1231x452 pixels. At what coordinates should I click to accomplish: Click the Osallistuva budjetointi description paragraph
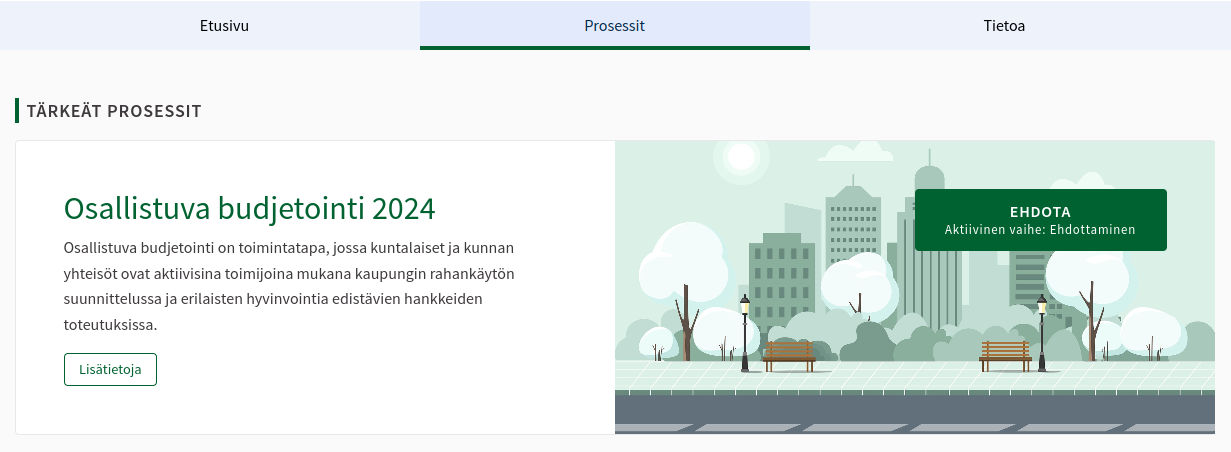289,285
